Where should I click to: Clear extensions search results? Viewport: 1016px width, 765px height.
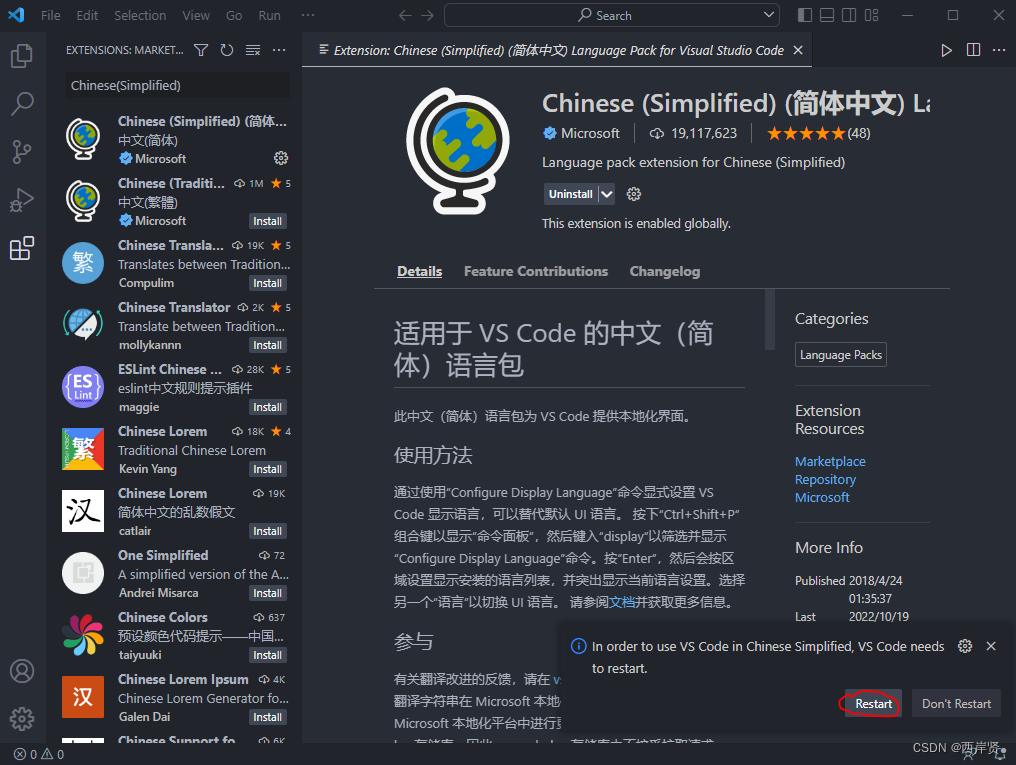(x=253, y=50)
